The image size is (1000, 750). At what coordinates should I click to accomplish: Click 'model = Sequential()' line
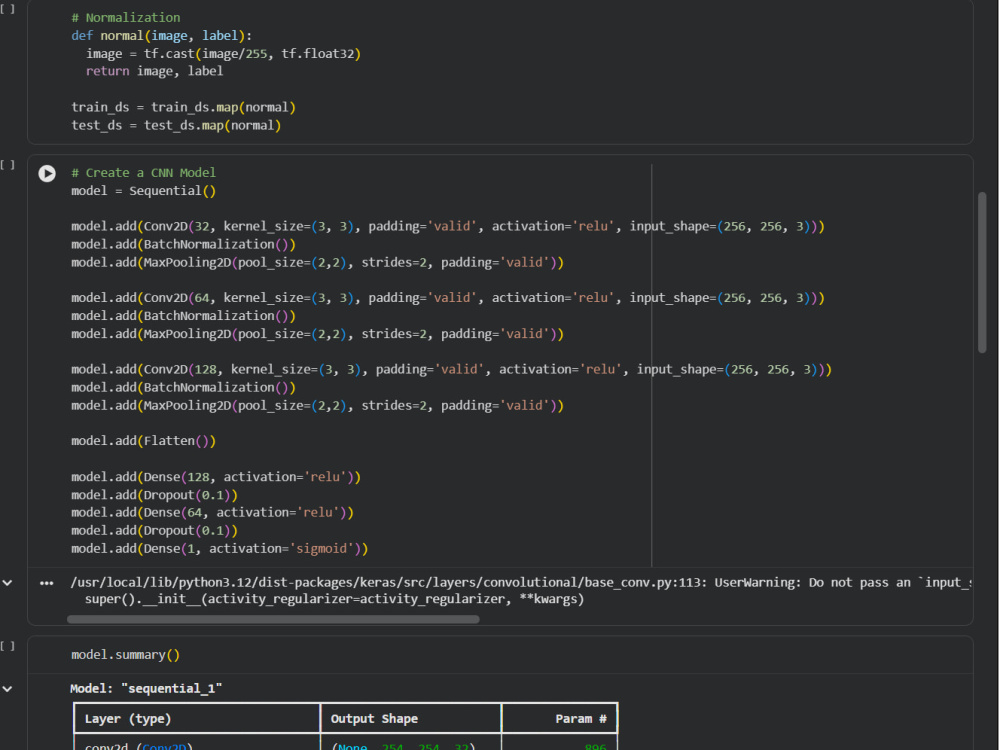pyautogui.click(x=143, y=191)
